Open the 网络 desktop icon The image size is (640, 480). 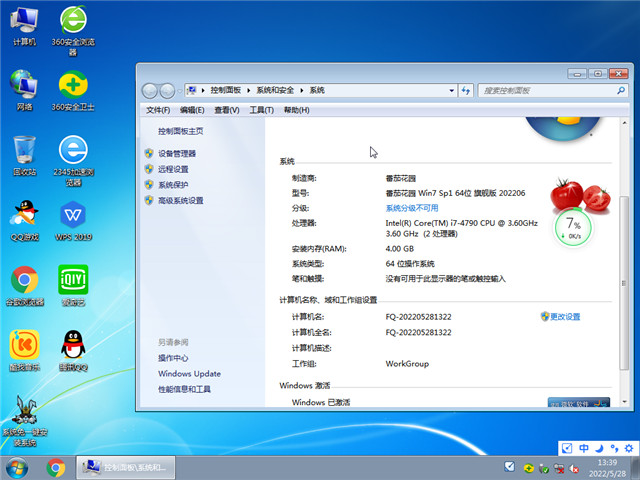click(x=24, y=91)
